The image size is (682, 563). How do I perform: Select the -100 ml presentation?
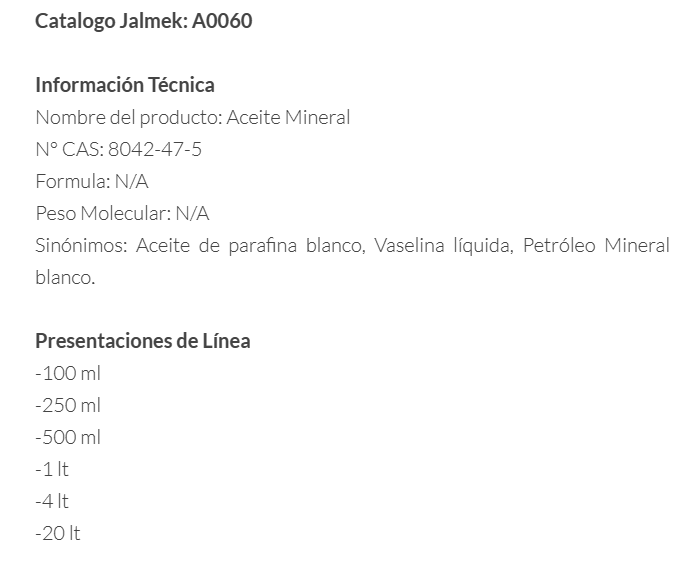[x=68, y=373]
